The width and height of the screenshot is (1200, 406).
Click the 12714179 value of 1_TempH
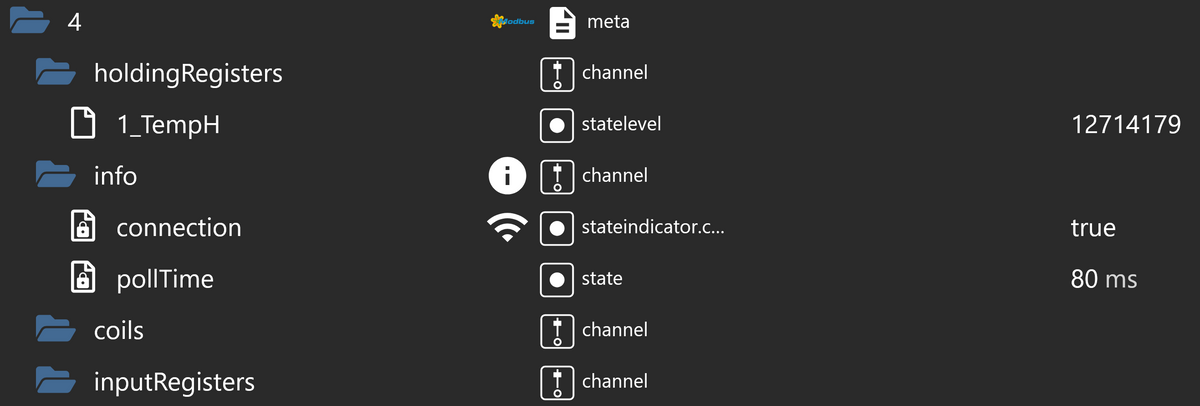(1126, 125)
